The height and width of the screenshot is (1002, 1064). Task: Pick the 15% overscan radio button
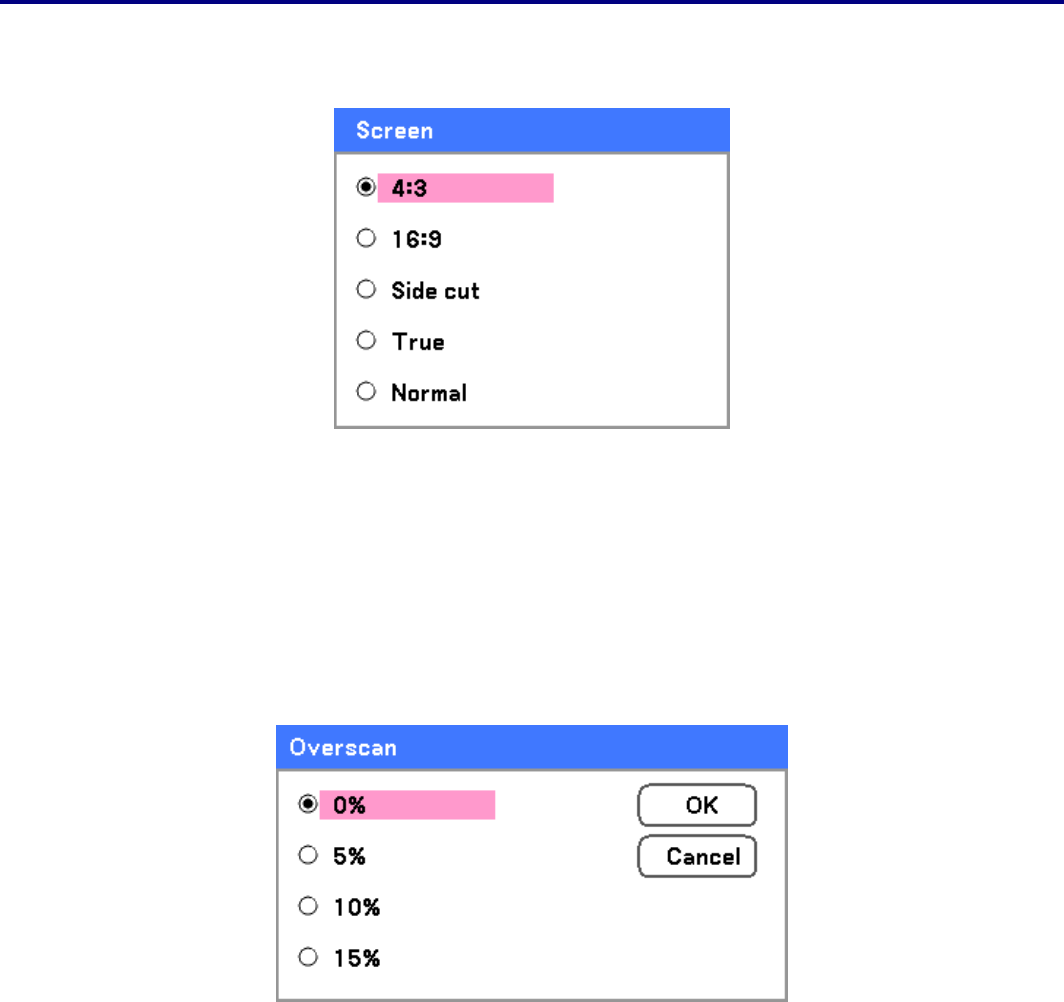coord(309,957)
